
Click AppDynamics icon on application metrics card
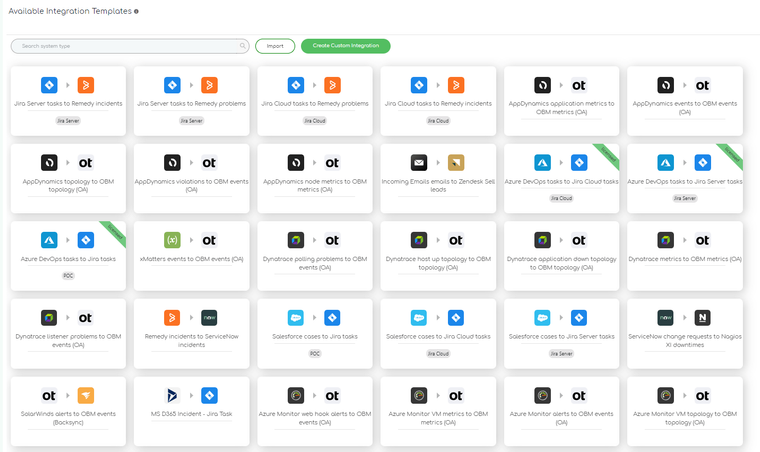coord(542,85)
